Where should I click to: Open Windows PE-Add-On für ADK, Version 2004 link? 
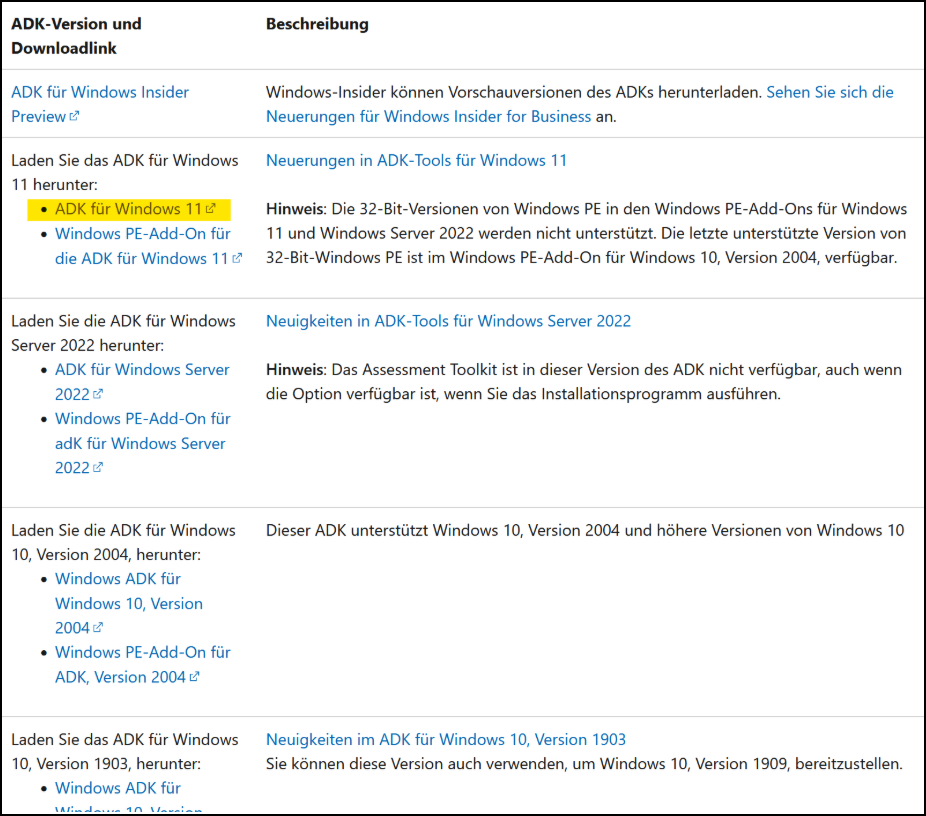[x=142, y=664]
